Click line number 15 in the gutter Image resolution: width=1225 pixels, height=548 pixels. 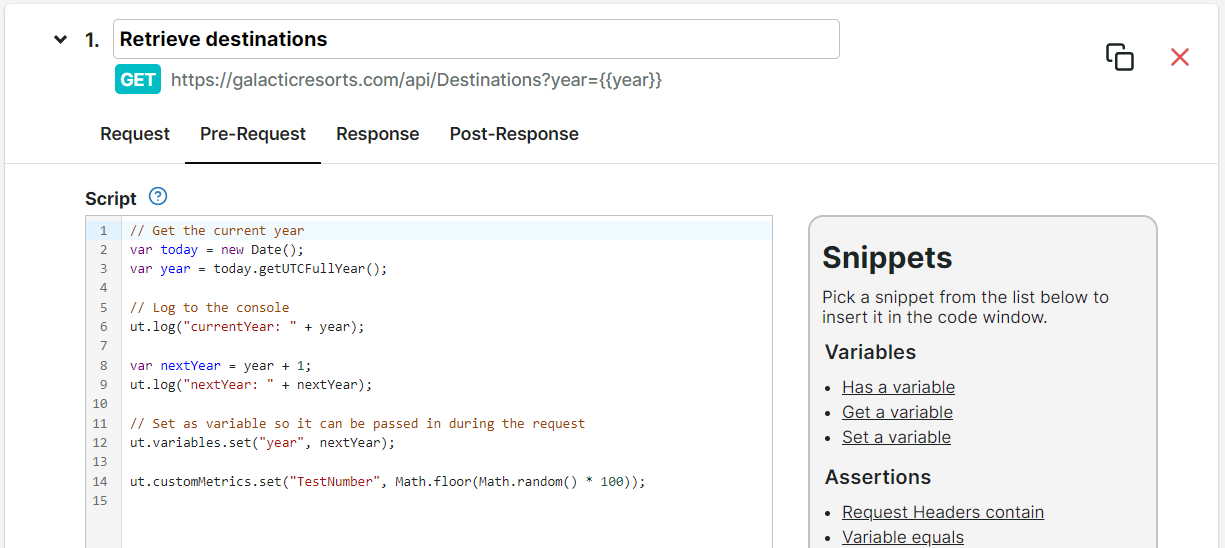click(x=100, y=500)
